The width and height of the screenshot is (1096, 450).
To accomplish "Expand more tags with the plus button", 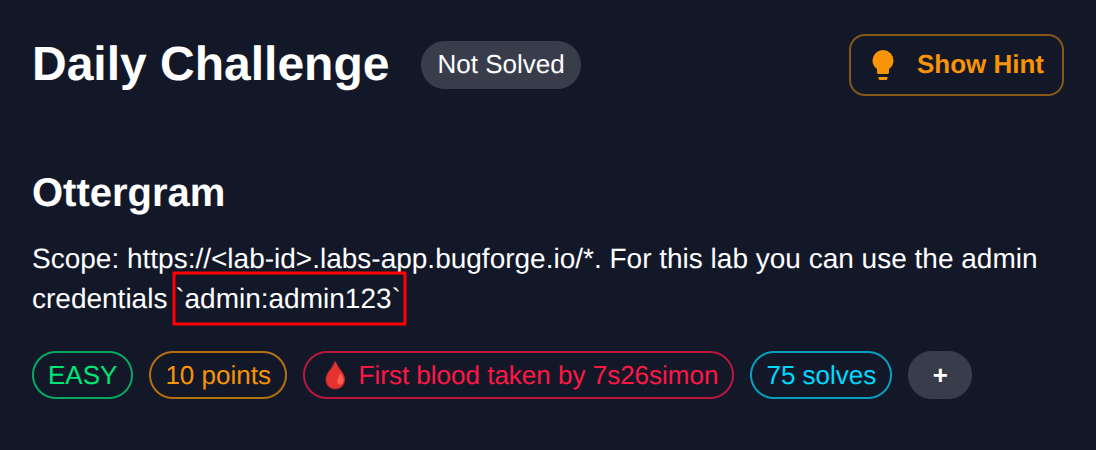I will pyautogui.click(x=939, y=375).
